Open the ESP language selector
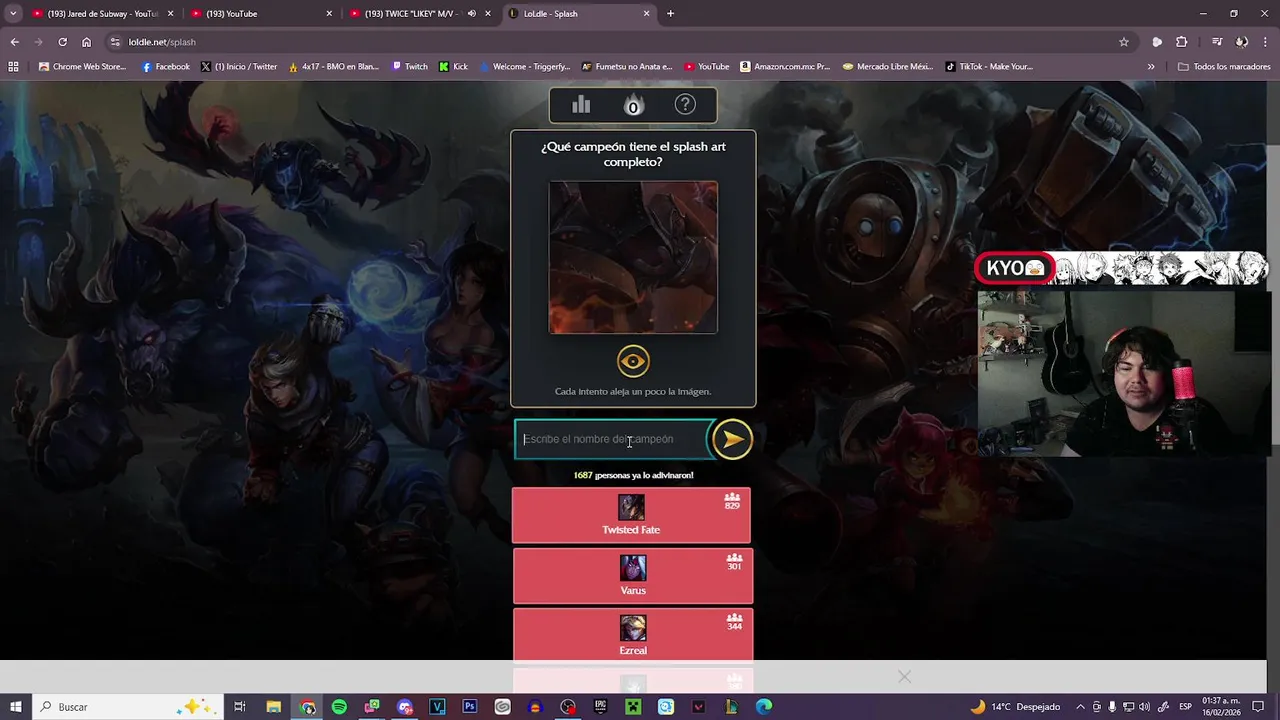Screen dimensions: 1280x720 tap(1185, 707)
